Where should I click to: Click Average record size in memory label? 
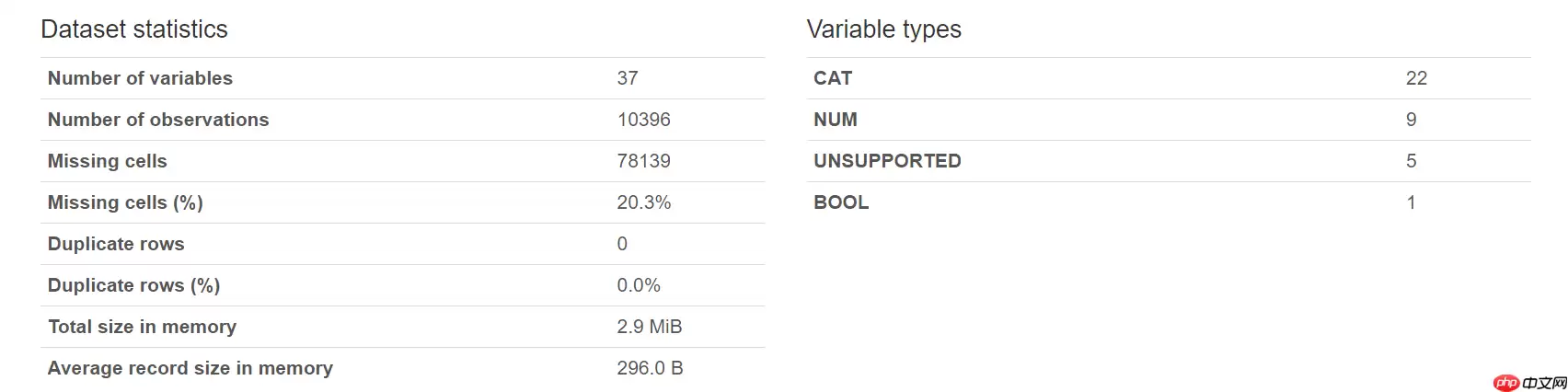pos(190,368)
